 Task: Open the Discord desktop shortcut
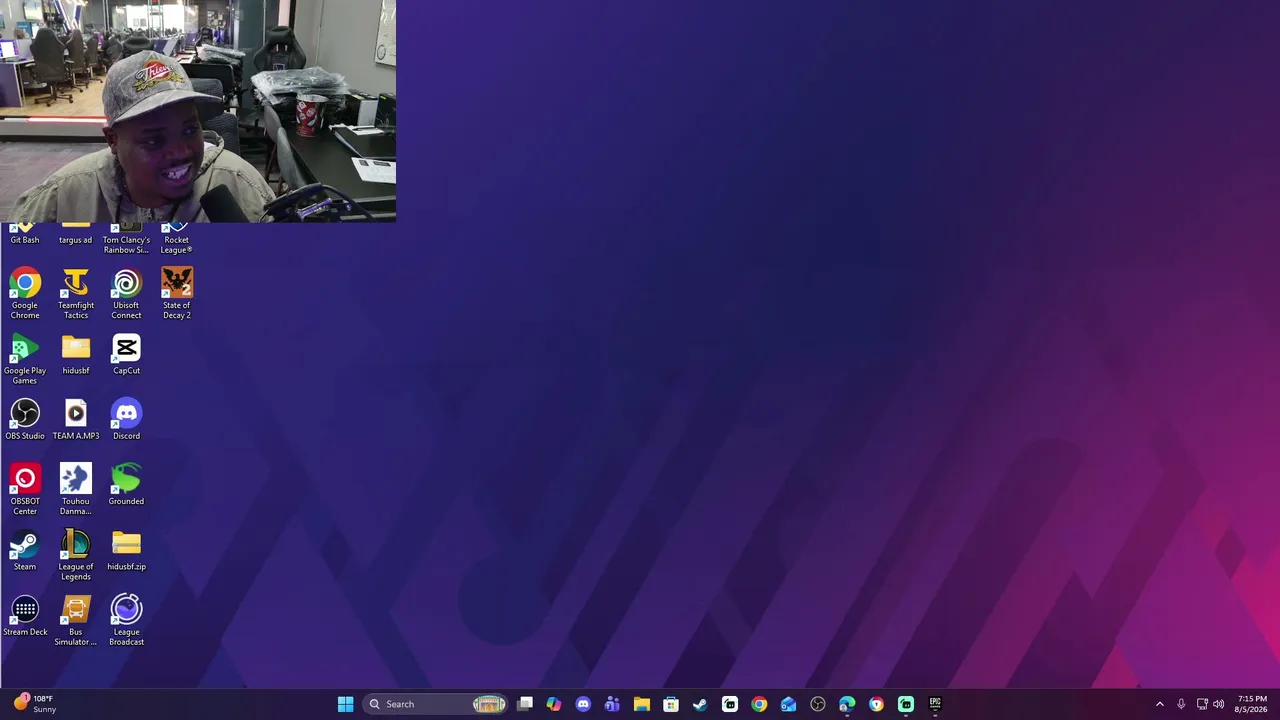coord(126,420)
